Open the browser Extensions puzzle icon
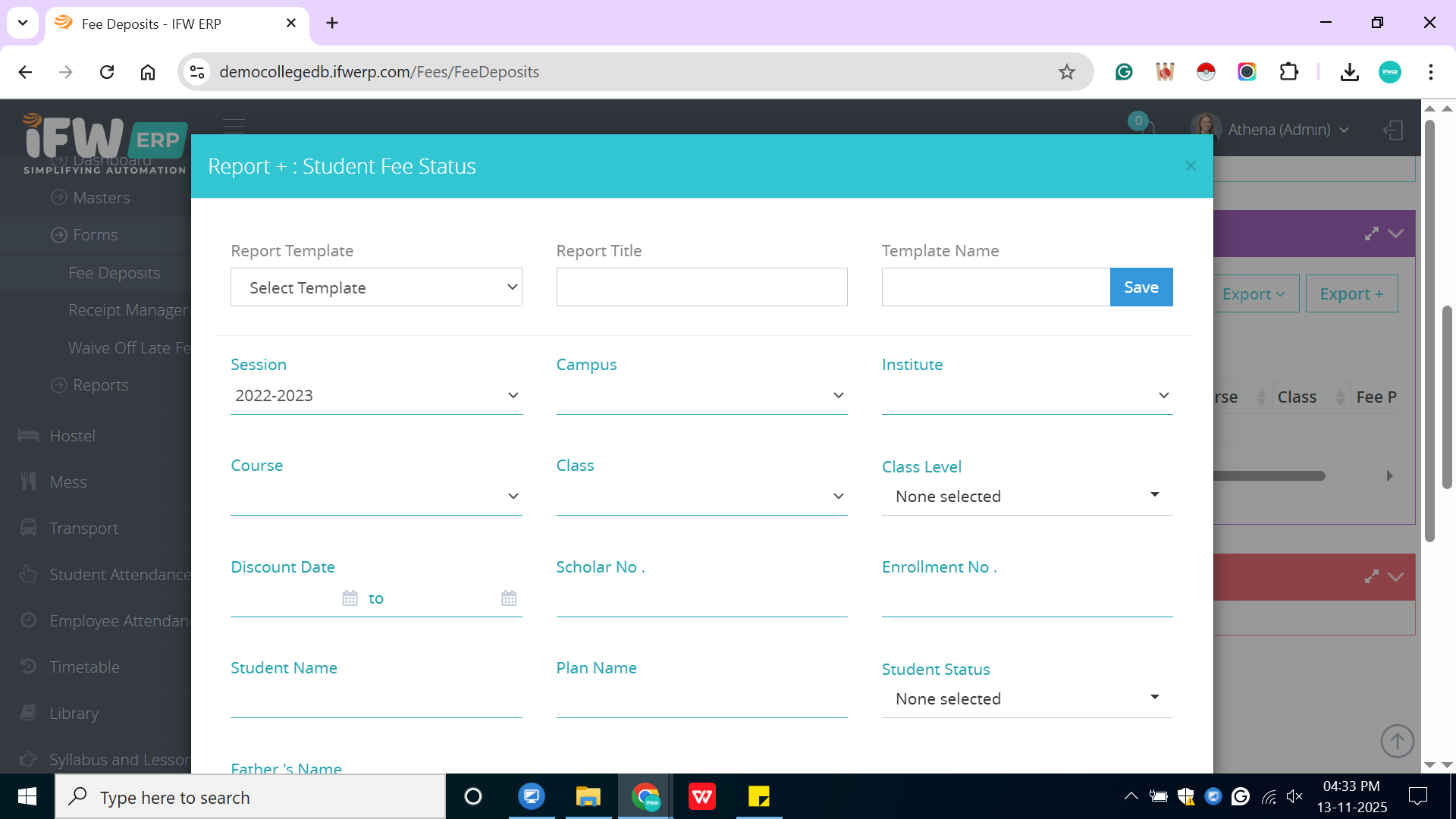 [1288, 72]
